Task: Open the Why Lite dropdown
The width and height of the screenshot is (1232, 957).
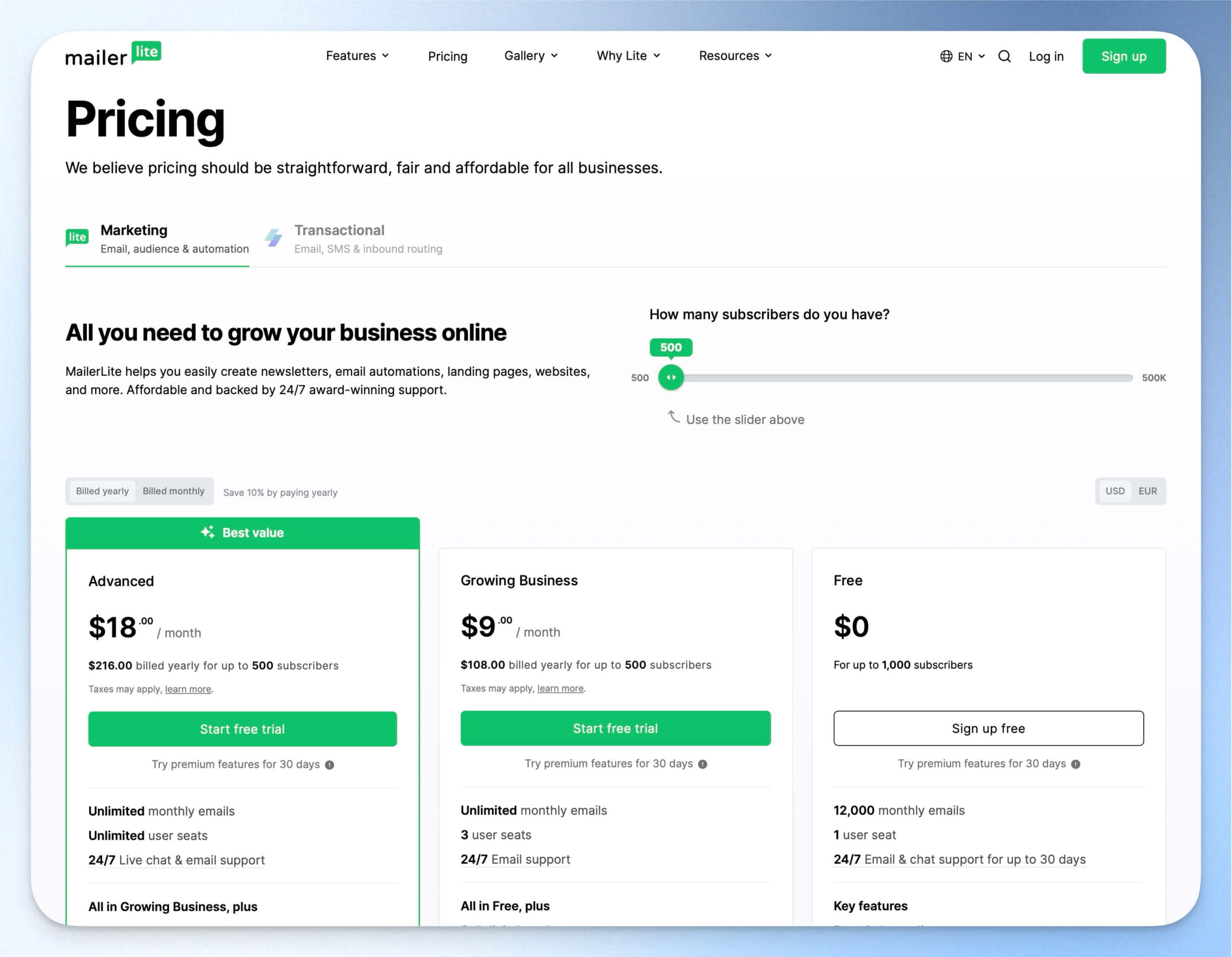Action: pyautogui.click(x=629, y=56)
